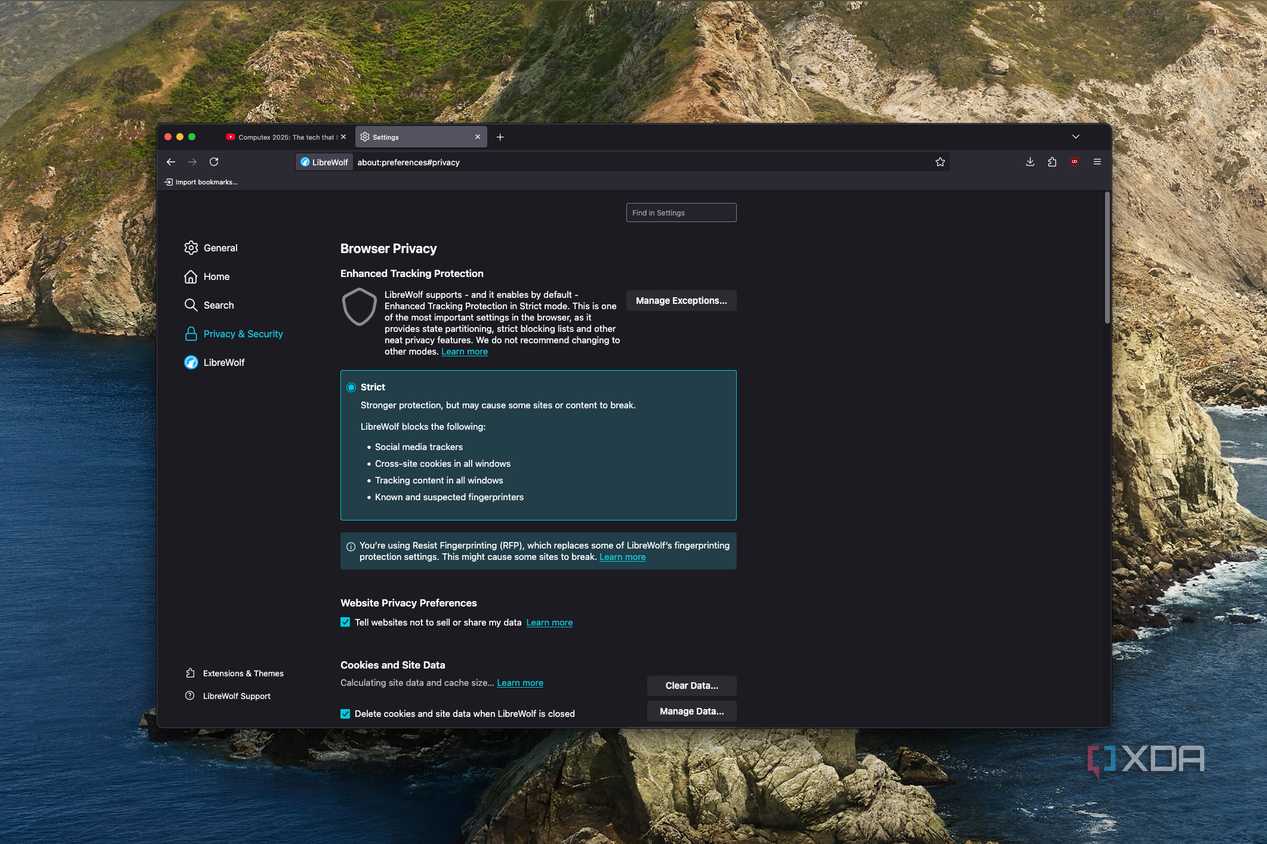Open the extensions puzzle icon in toolbar
Viewport: 1267px width, 844px height.
tap(1052, 162)
